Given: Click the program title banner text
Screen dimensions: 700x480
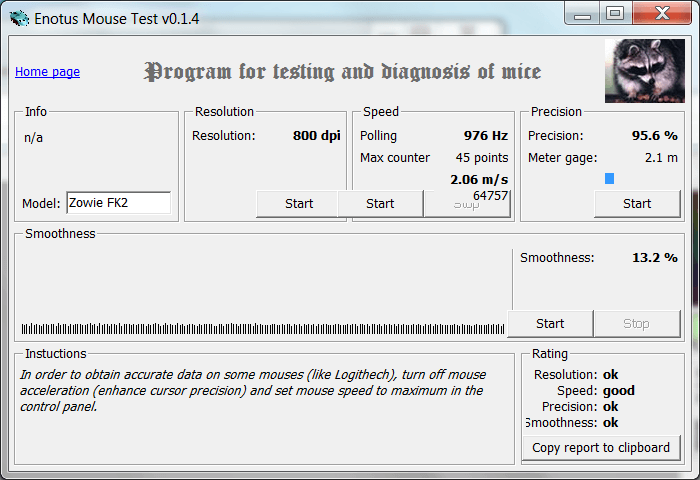Looking at the screenshot, I should [343, 72].
